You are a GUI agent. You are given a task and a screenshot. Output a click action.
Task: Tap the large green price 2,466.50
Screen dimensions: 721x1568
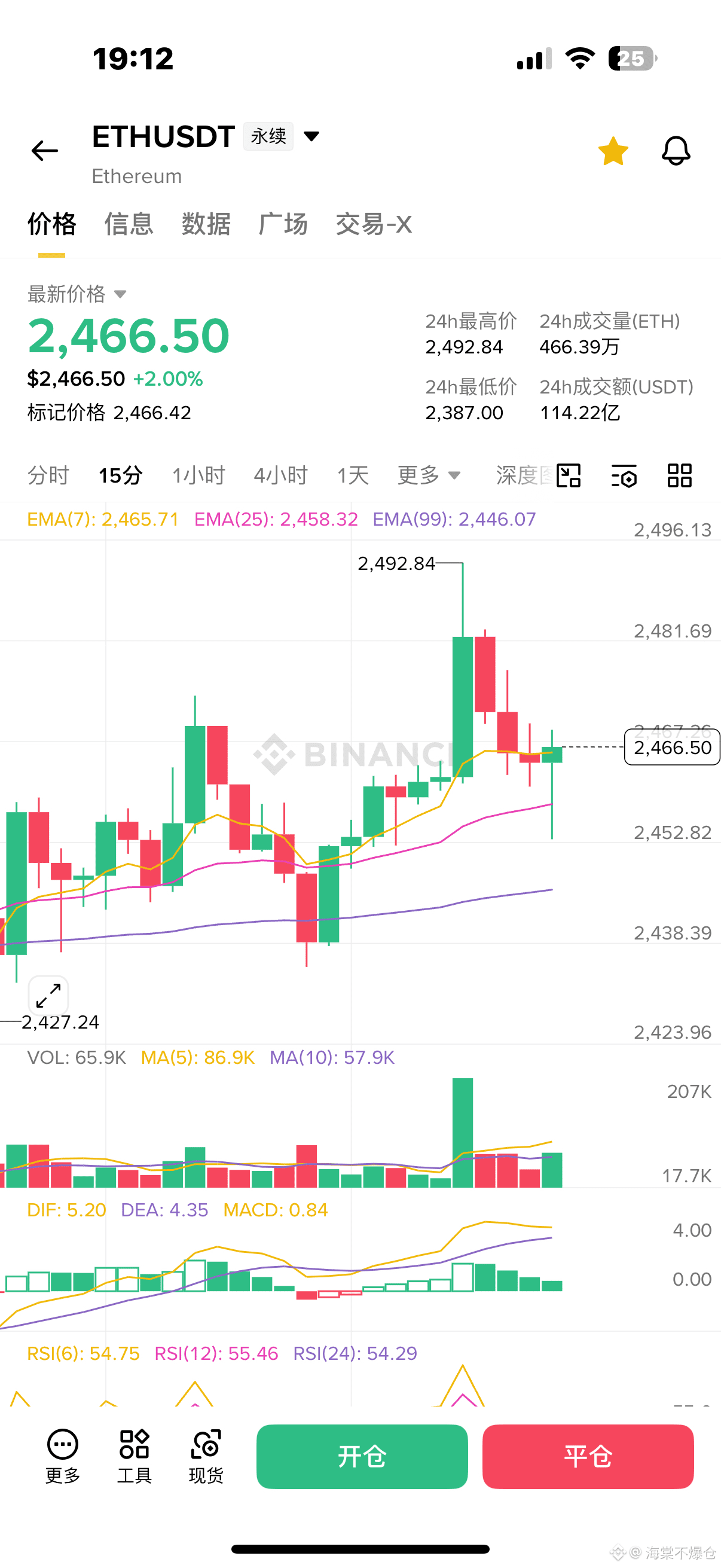click(x=129, y=335)
